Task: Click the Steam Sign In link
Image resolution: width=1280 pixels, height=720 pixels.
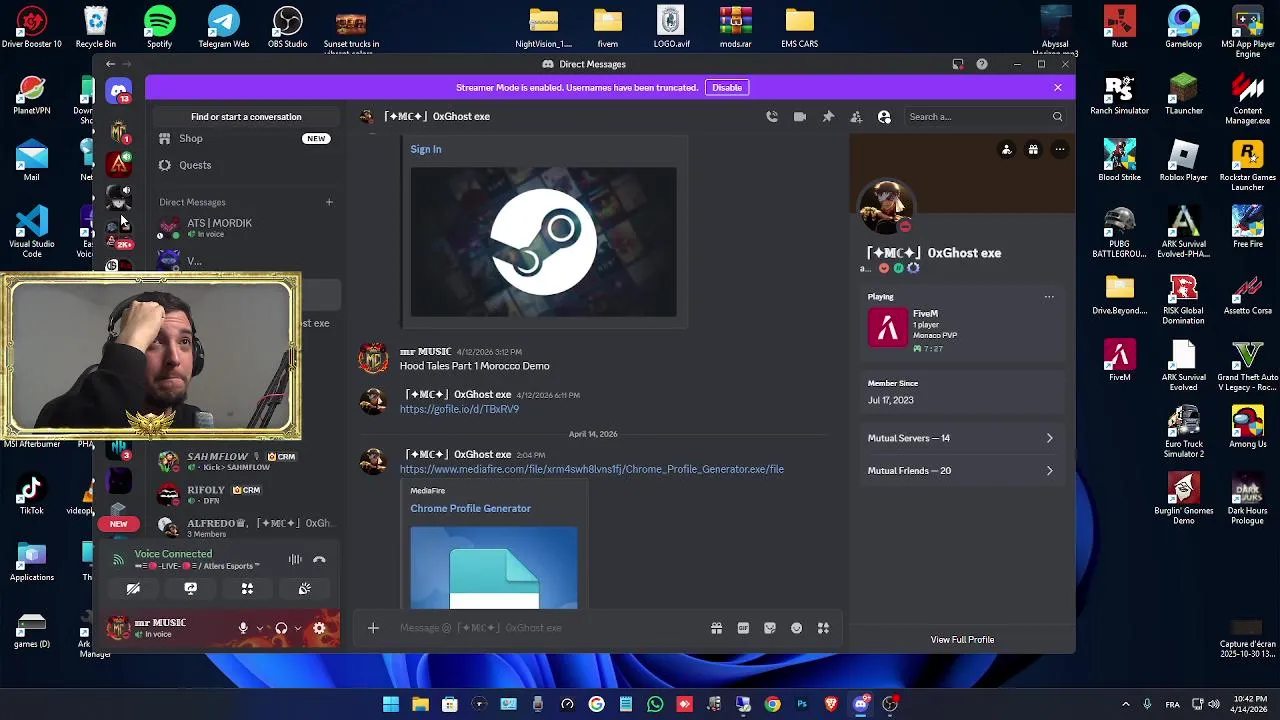Action: (425, 149)
